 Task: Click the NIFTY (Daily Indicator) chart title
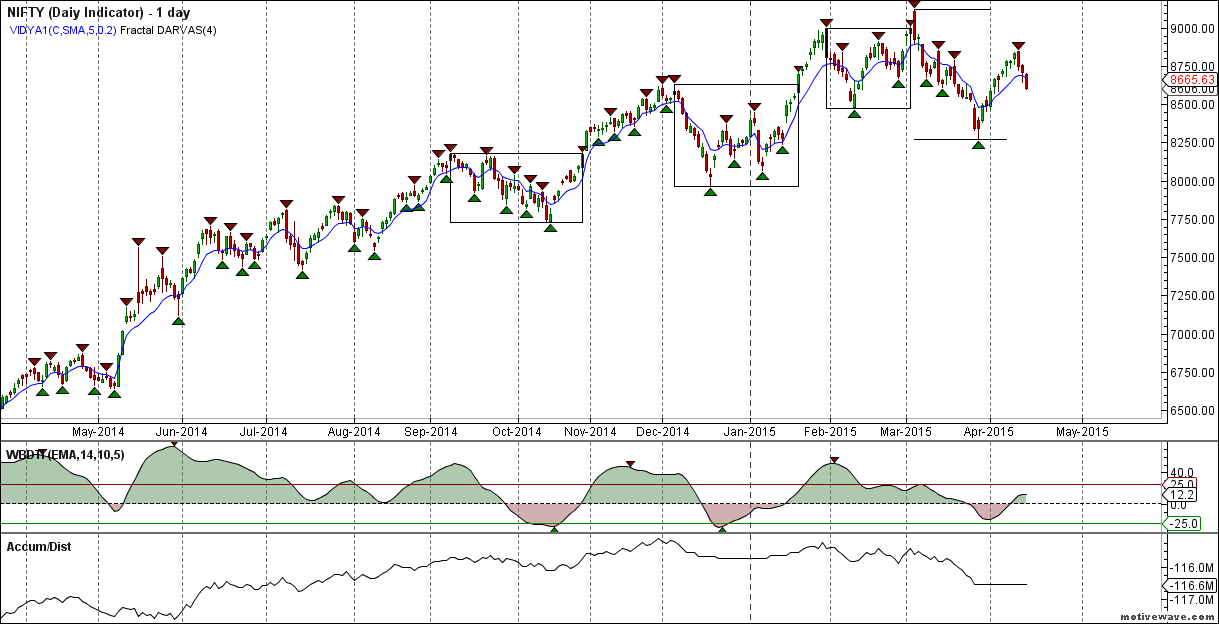(100, 13)
